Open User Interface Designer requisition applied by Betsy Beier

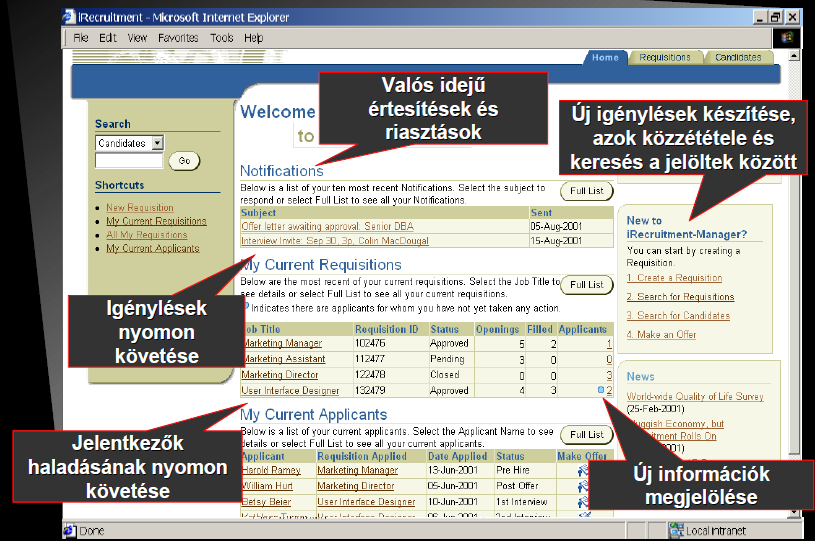(x=366, y=502)
